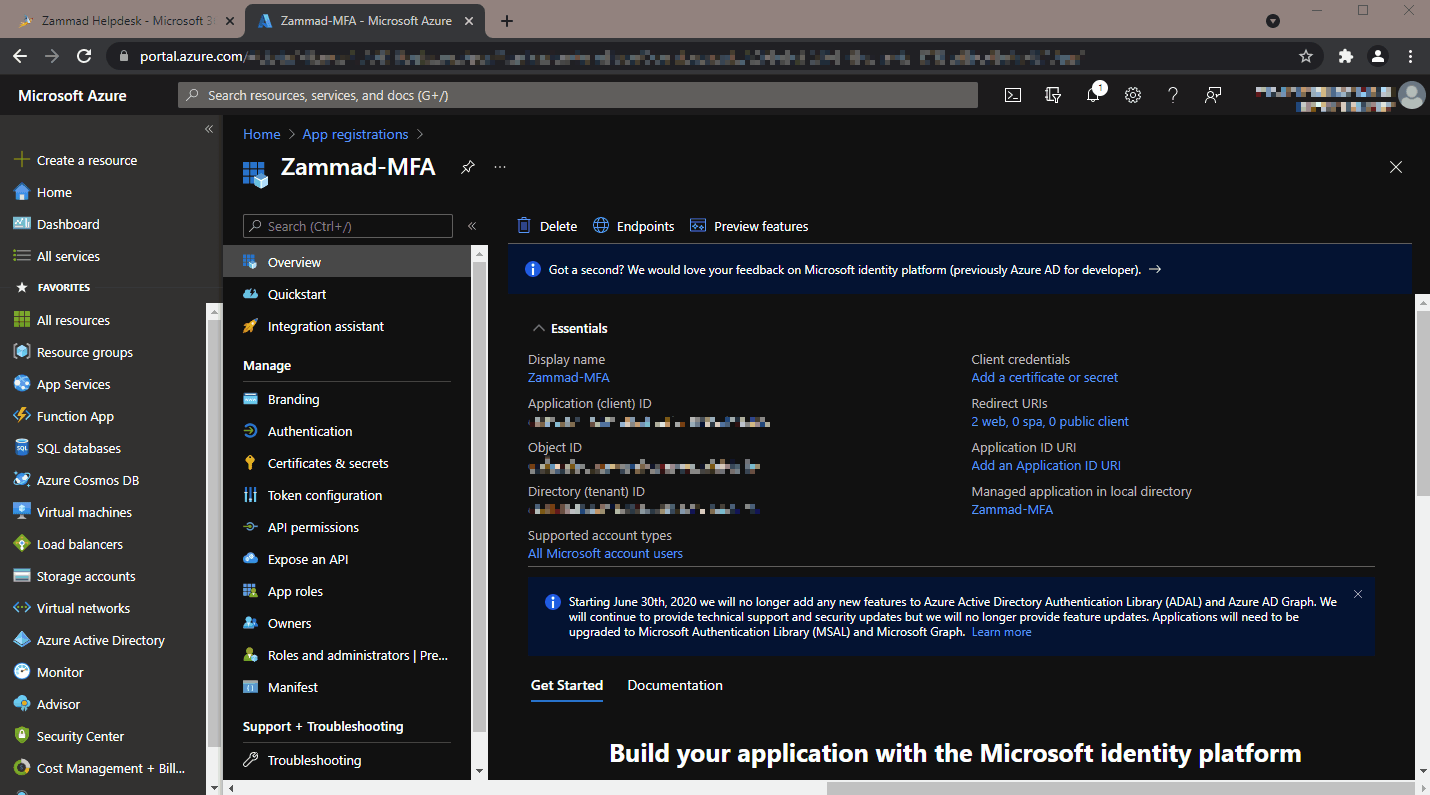1430x795 pixels.
Task: Click the global Azure search bar
Action: tap(578, 95)
